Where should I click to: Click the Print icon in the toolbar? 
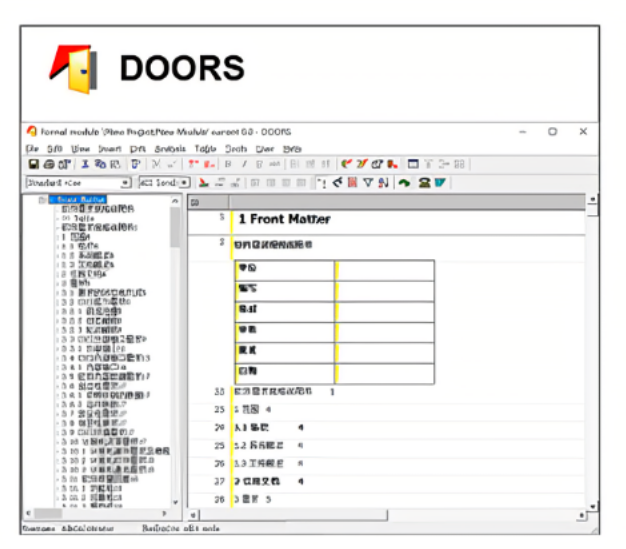(47, 164)
